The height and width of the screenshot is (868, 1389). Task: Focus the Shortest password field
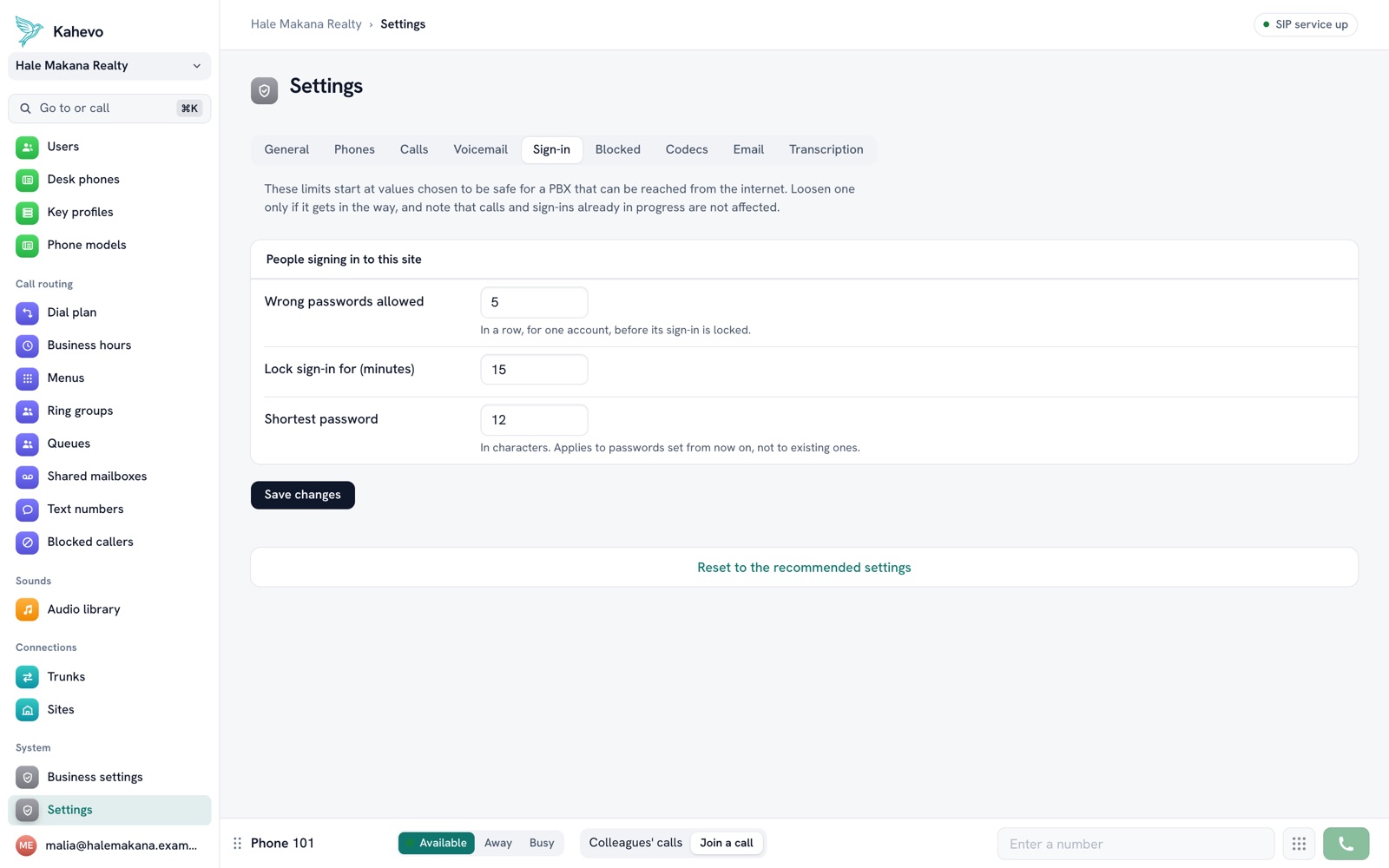tap(534, 420)
